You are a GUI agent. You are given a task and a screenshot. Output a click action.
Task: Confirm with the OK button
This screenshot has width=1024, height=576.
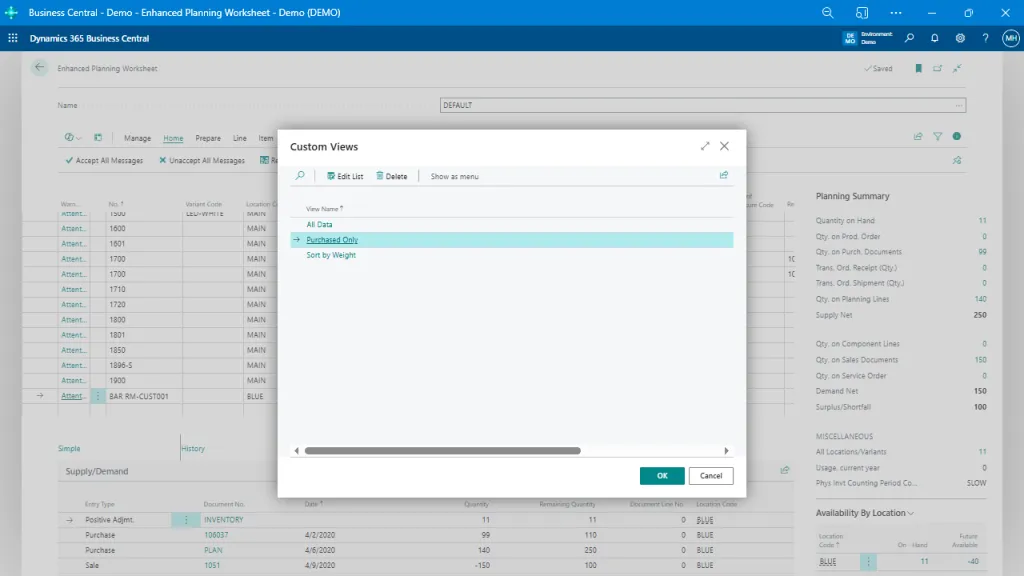(661, 475)
